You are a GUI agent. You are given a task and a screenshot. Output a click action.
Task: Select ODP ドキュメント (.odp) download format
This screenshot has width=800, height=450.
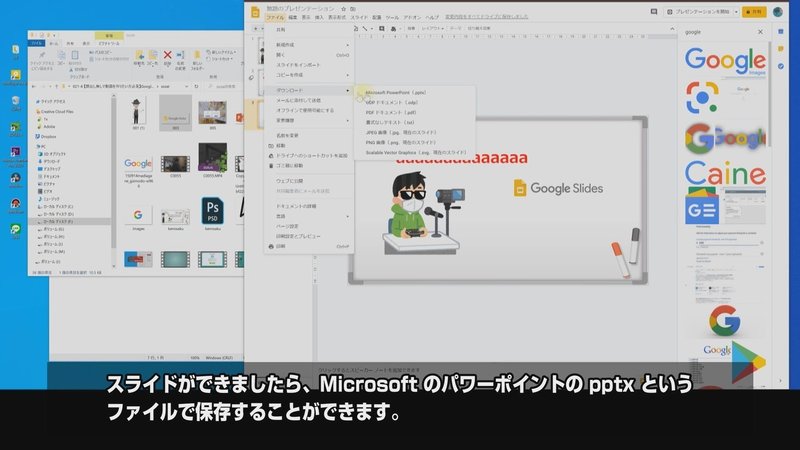[391, 103]
